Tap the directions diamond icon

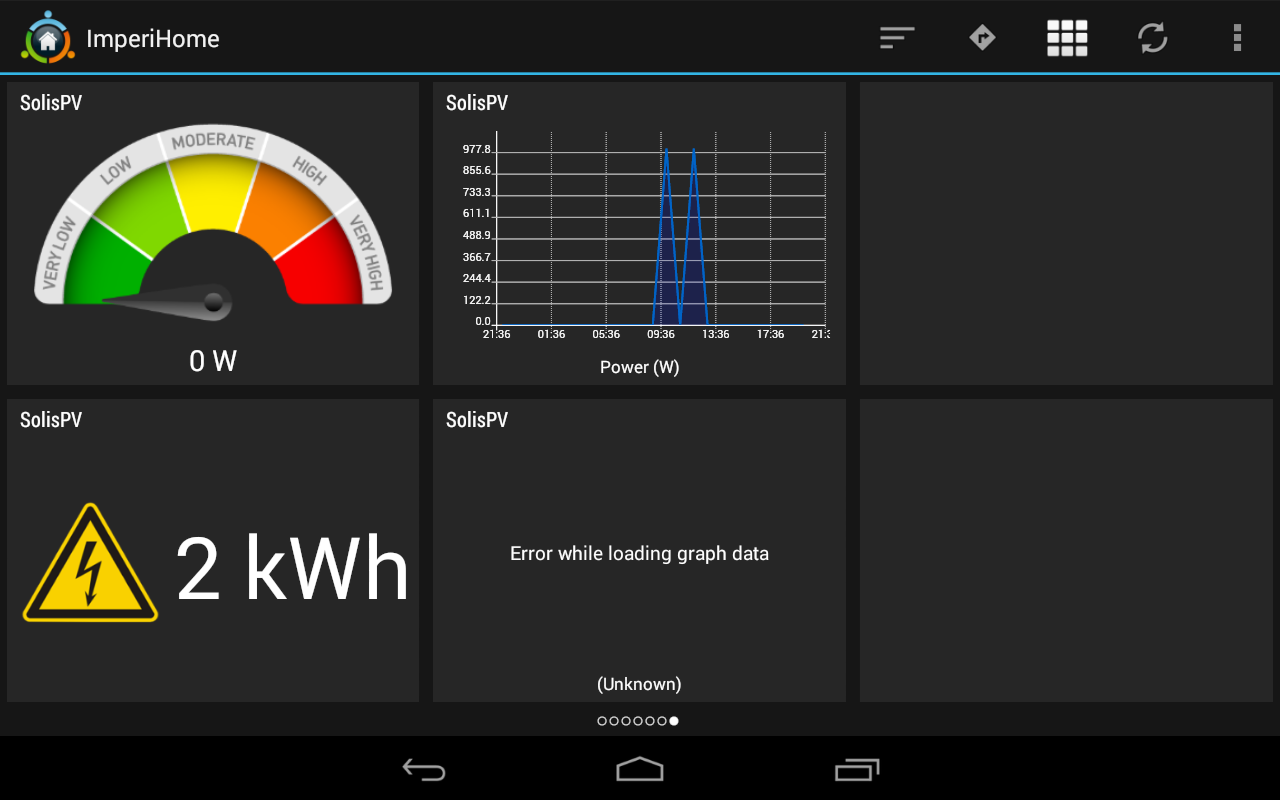click(982, 38)
